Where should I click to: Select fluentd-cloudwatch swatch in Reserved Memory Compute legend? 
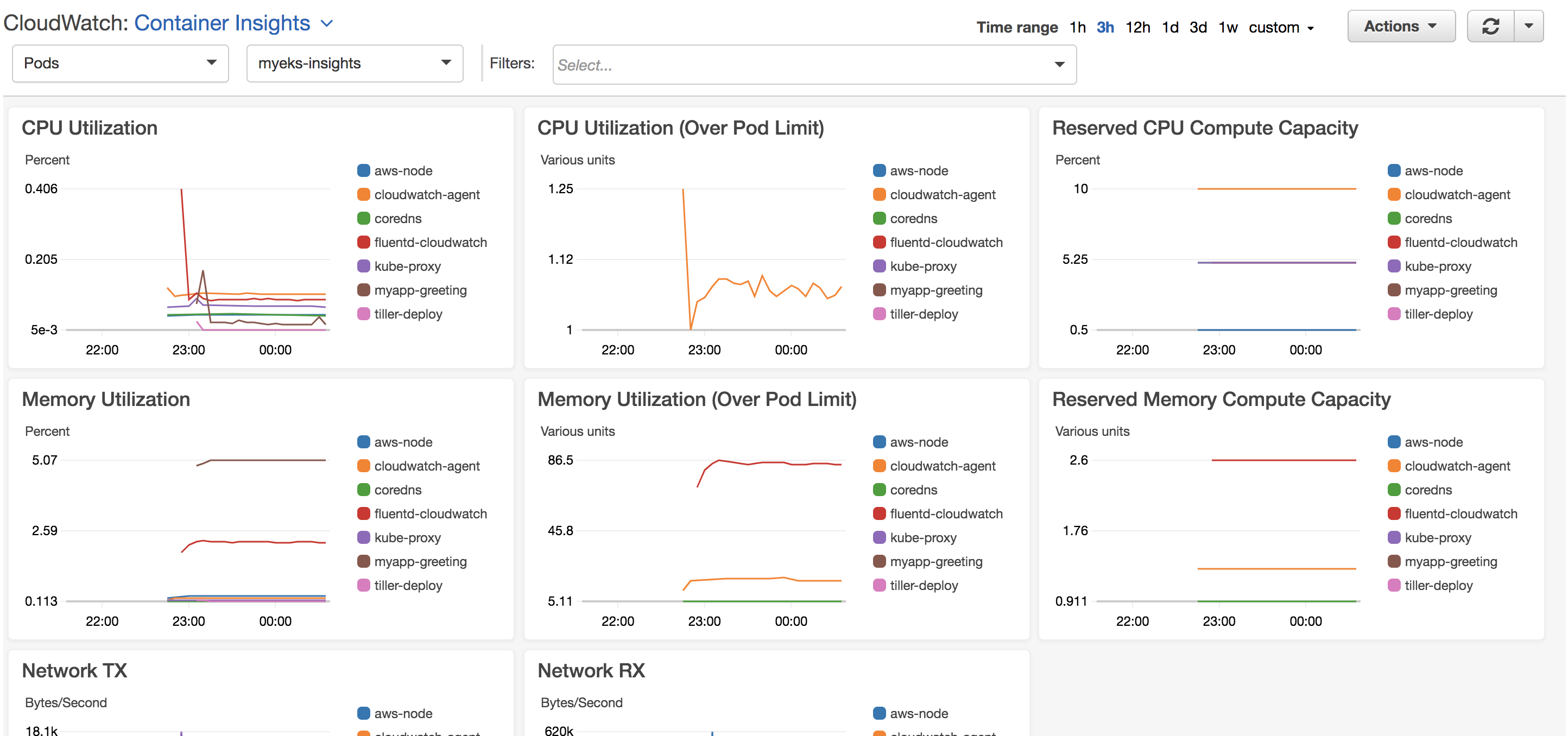[x=1394, y=513]
